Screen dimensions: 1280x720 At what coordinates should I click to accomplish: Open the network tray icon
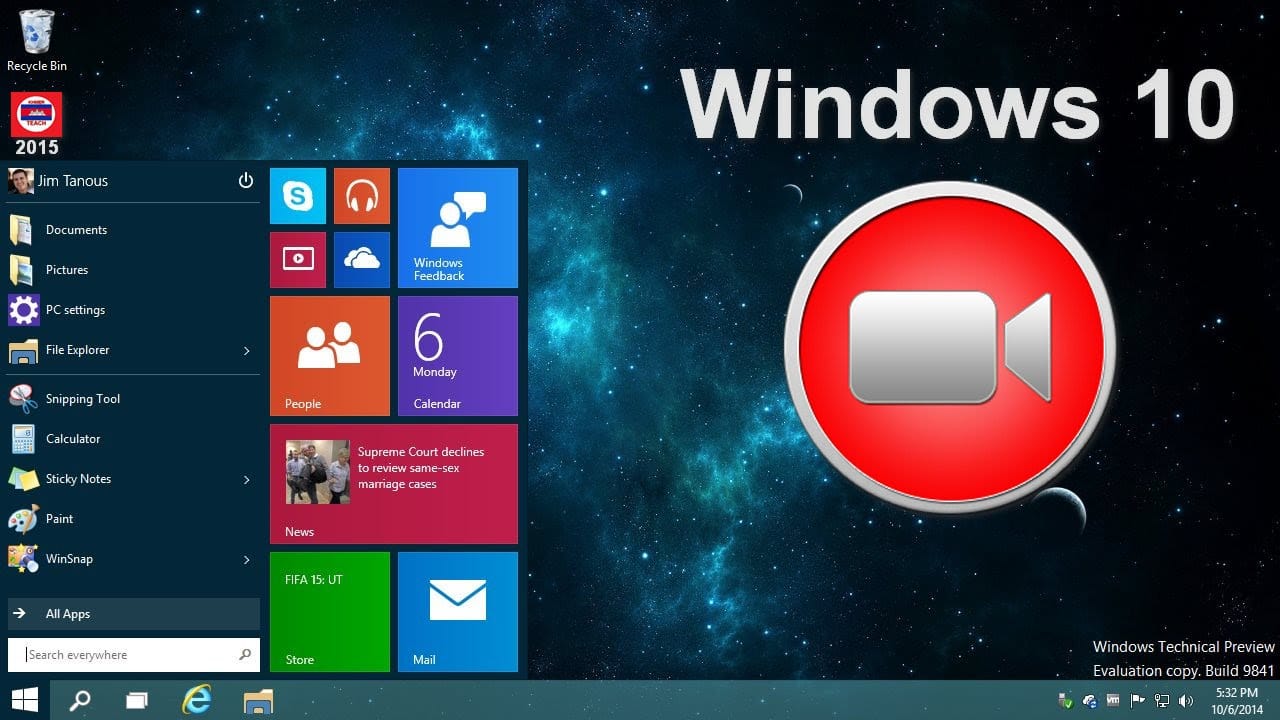(x=1162, y=701)
